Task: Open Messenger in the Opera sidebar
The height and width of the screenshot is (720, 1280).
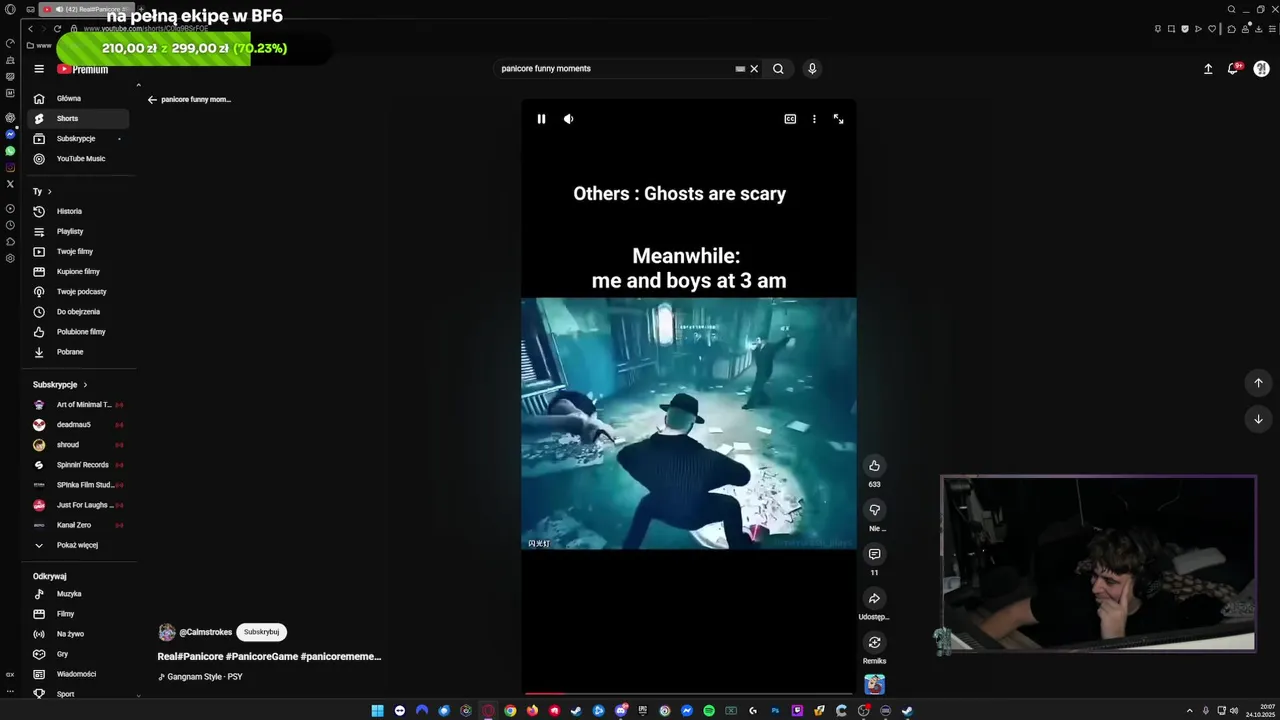Action: [10, 134]
